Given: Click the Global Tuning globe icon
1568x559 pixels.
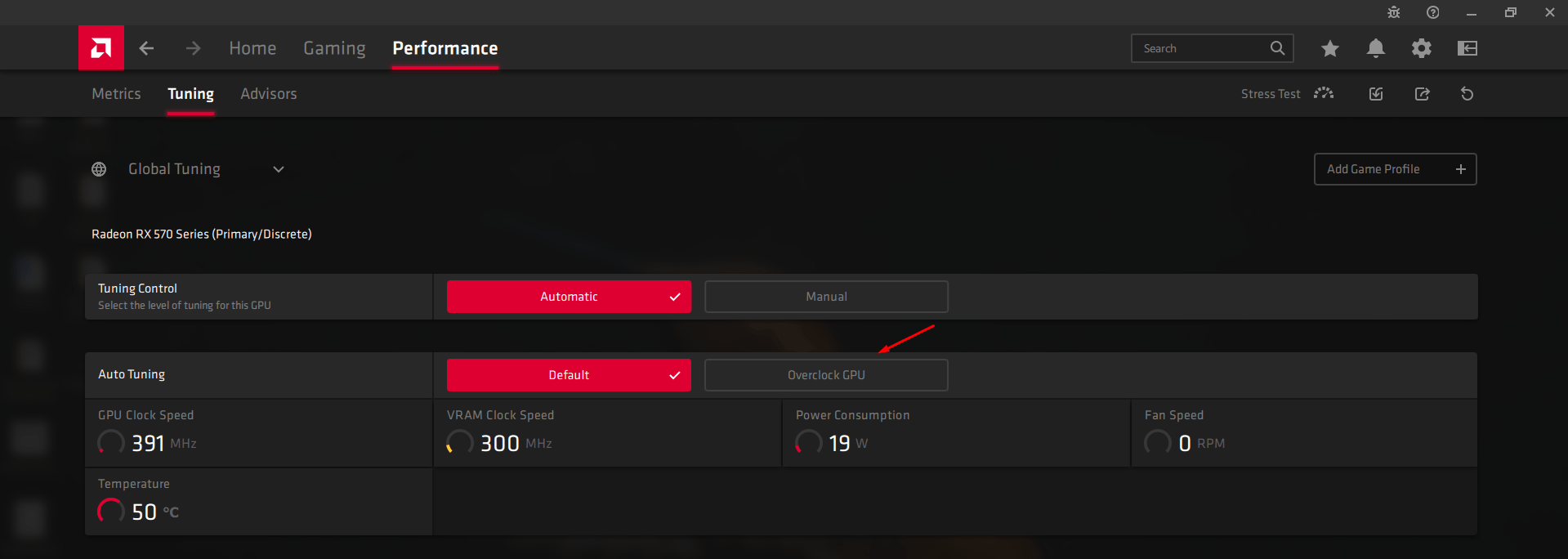Looking at the screenshot, I should point(99,169).
